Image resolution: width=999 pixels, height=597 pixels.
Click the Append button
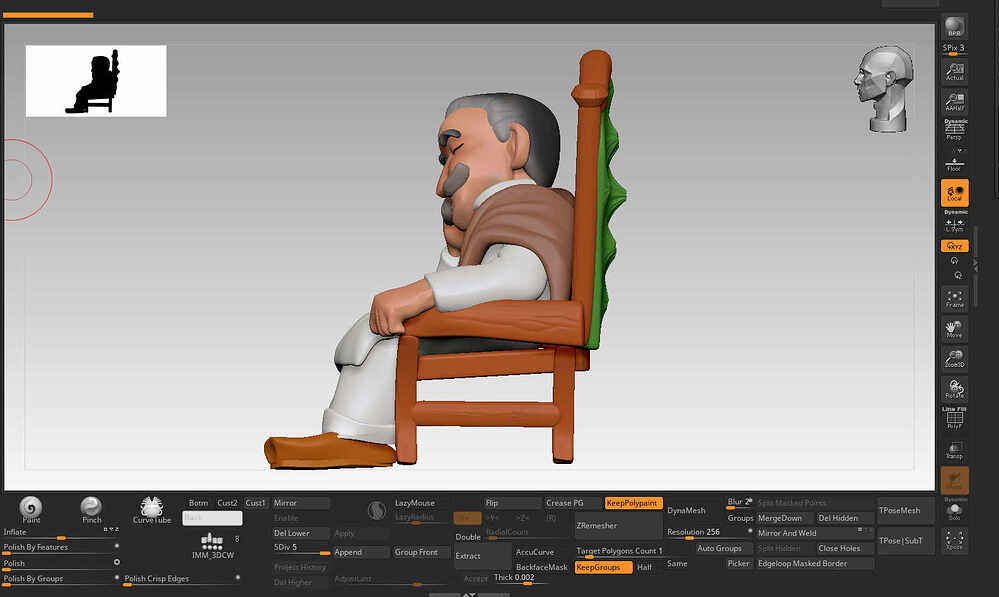(x=361, y=552)
